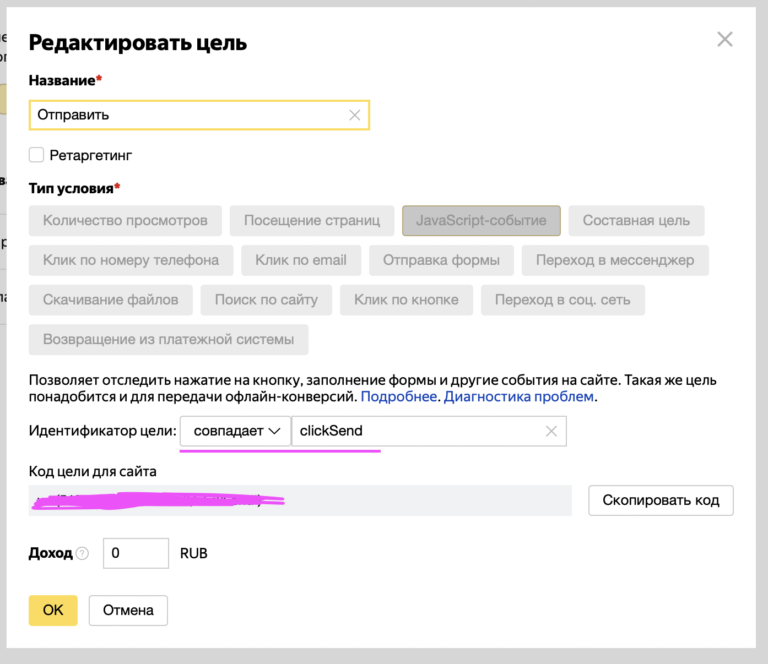Select Составная цель condition type

636,220
